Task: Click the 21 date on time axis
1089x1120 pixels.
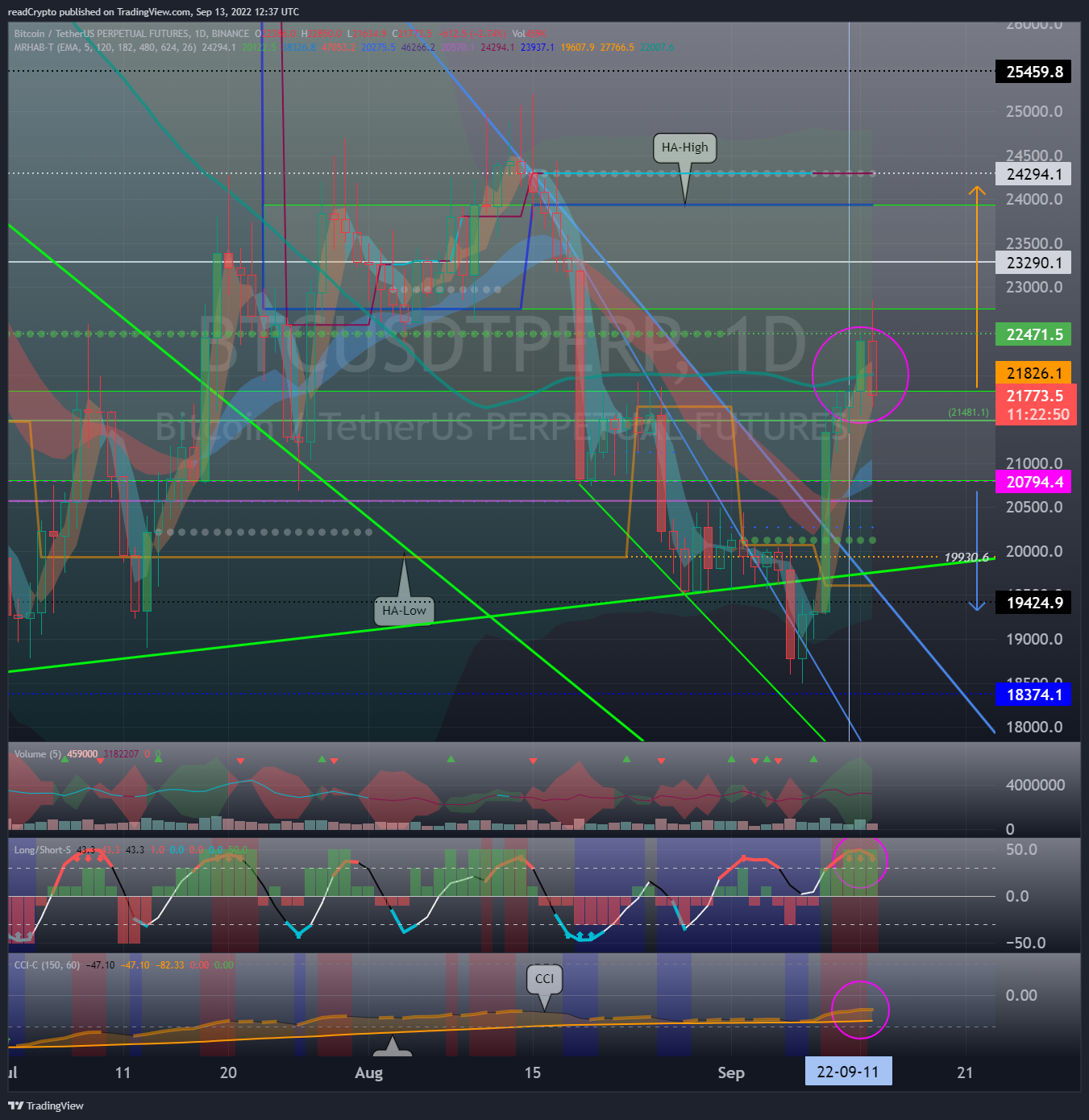Action: tap(965, 1072)
